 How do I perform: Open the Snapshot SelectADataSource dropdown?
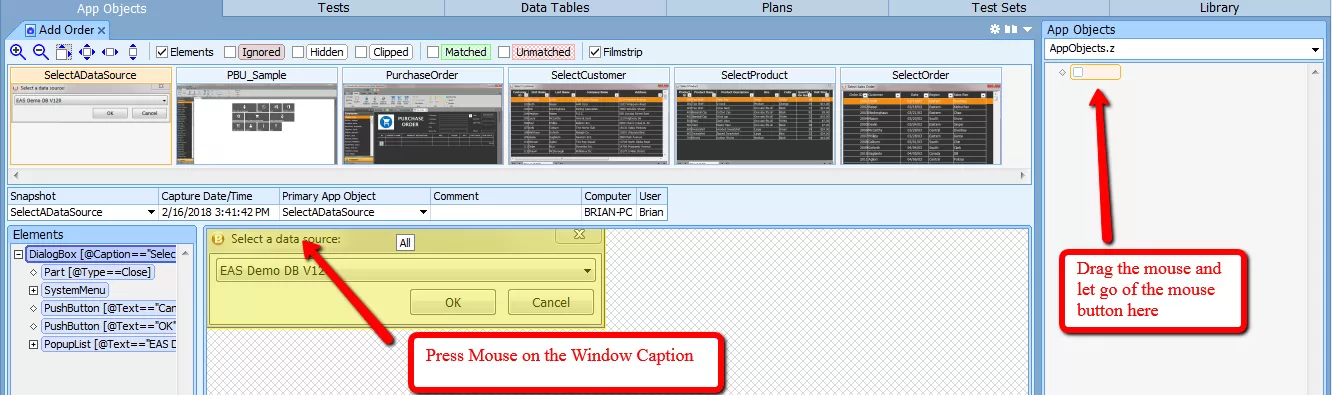[83, 212]
